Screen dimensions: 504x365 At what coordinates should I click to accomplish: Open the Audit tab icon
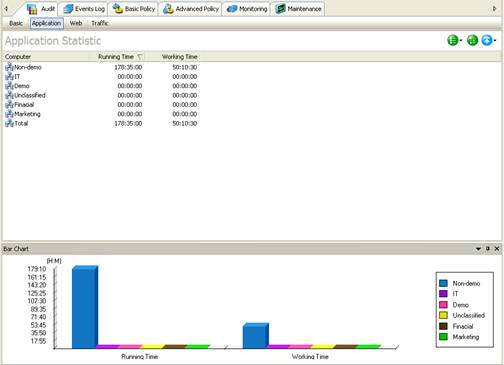pos(32,9)
